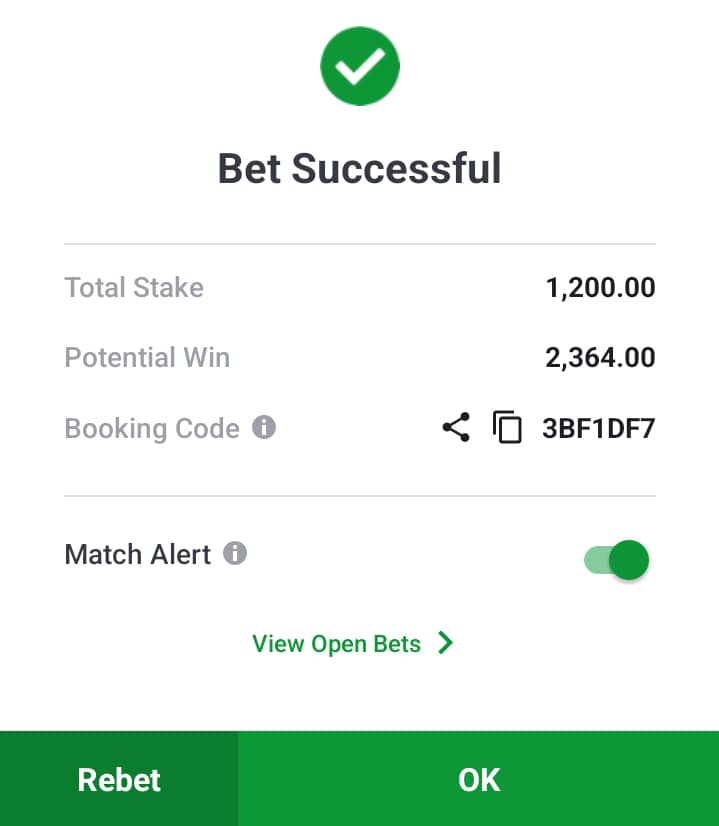Select the booking code text 3BF1DF7
This screenshot has height=826, width=719.
(x=598, y=429)
